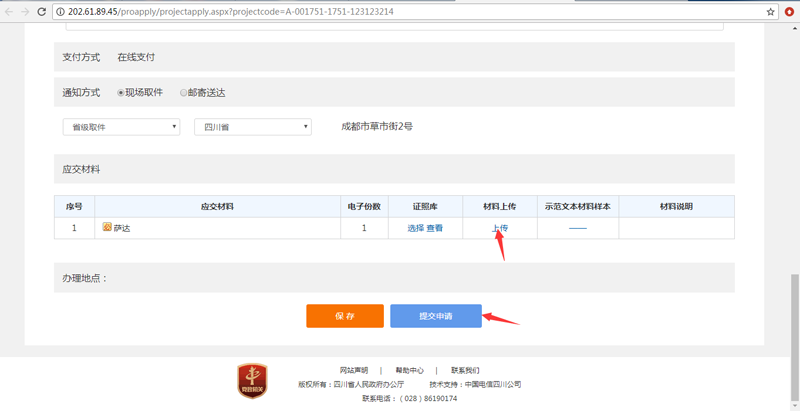The width and height of the screenshot is (800, 411).
Task: Select the 现场取件 radio option
Action: point(121,93)
